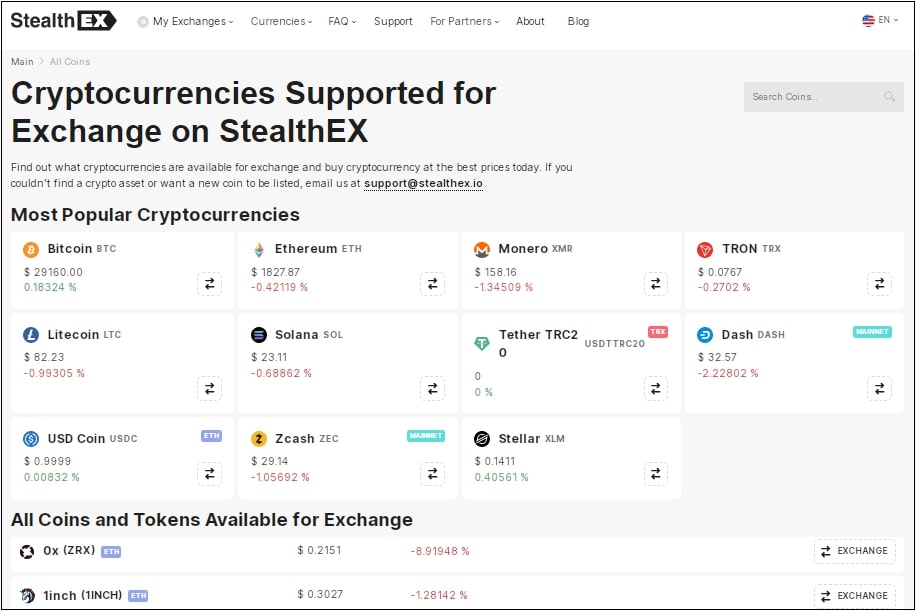Open the EN language selector
916x611 pixels.
point(880,20)
